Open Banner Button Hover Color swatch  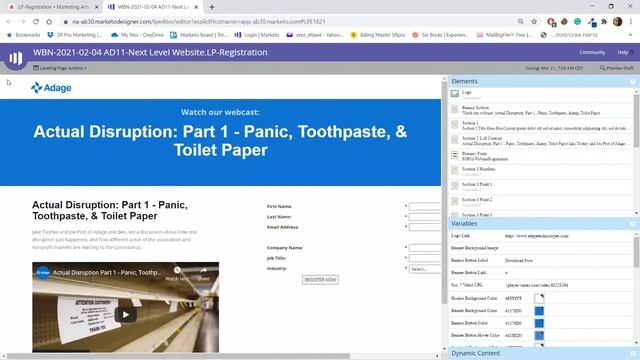coord(539,335)
